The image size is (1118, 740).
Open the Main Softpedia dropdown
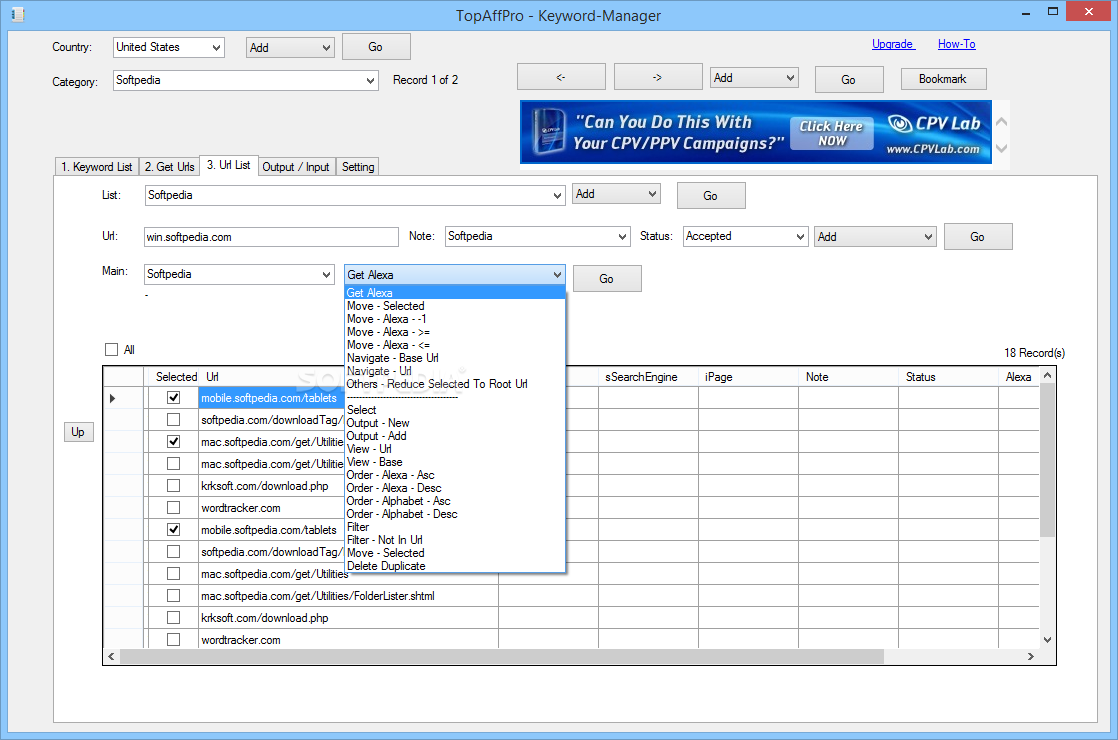[x=326, y=274]
